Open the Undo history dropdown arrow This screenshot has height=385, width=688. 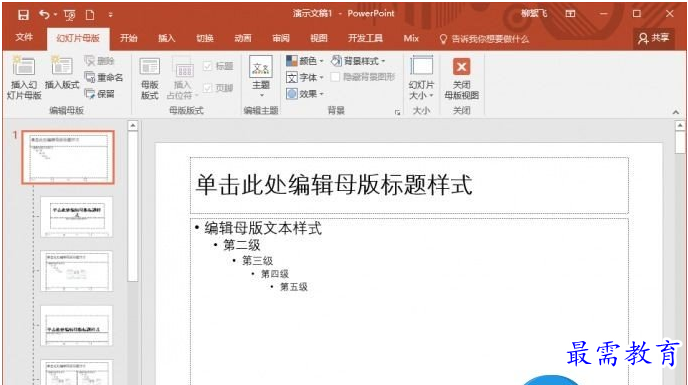tap(55, 15)
